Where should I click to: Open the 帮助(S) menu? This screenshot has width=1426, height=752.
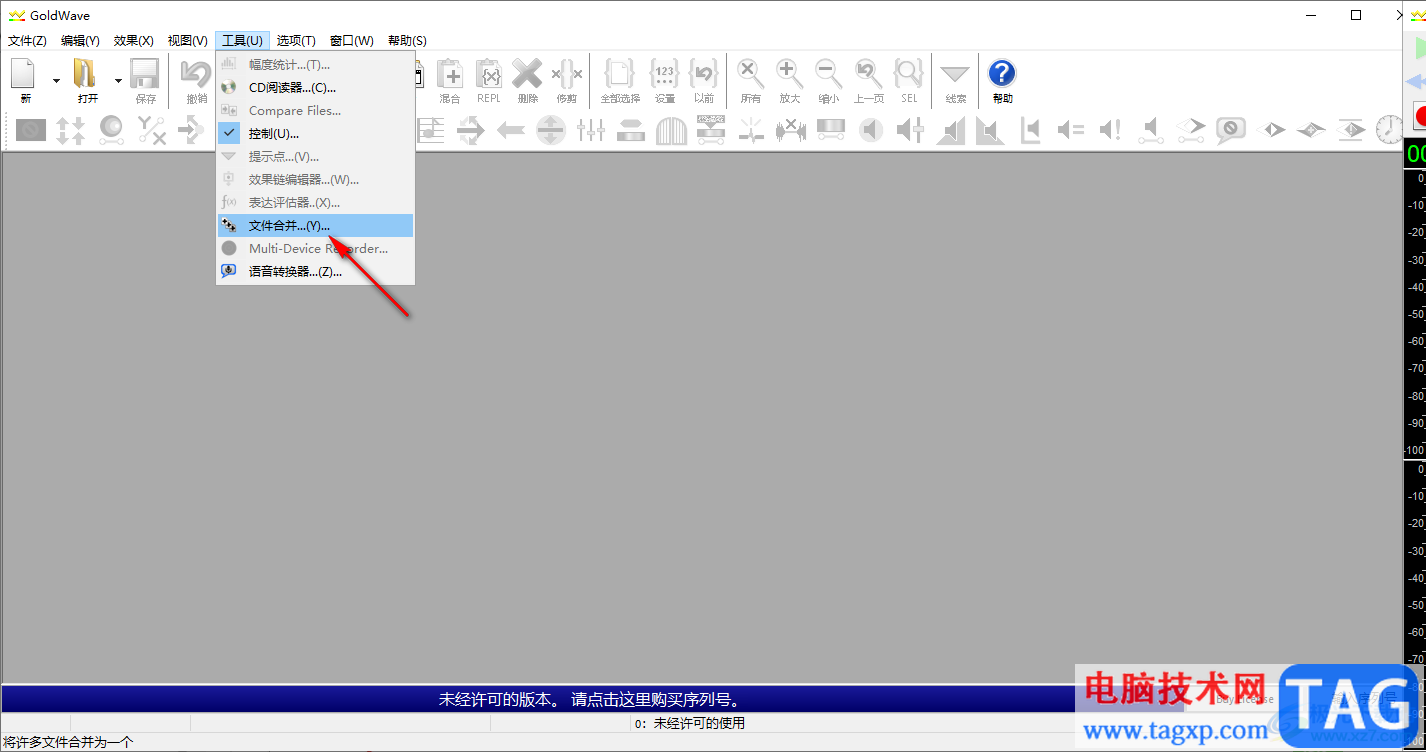click(x=407, y=41)
